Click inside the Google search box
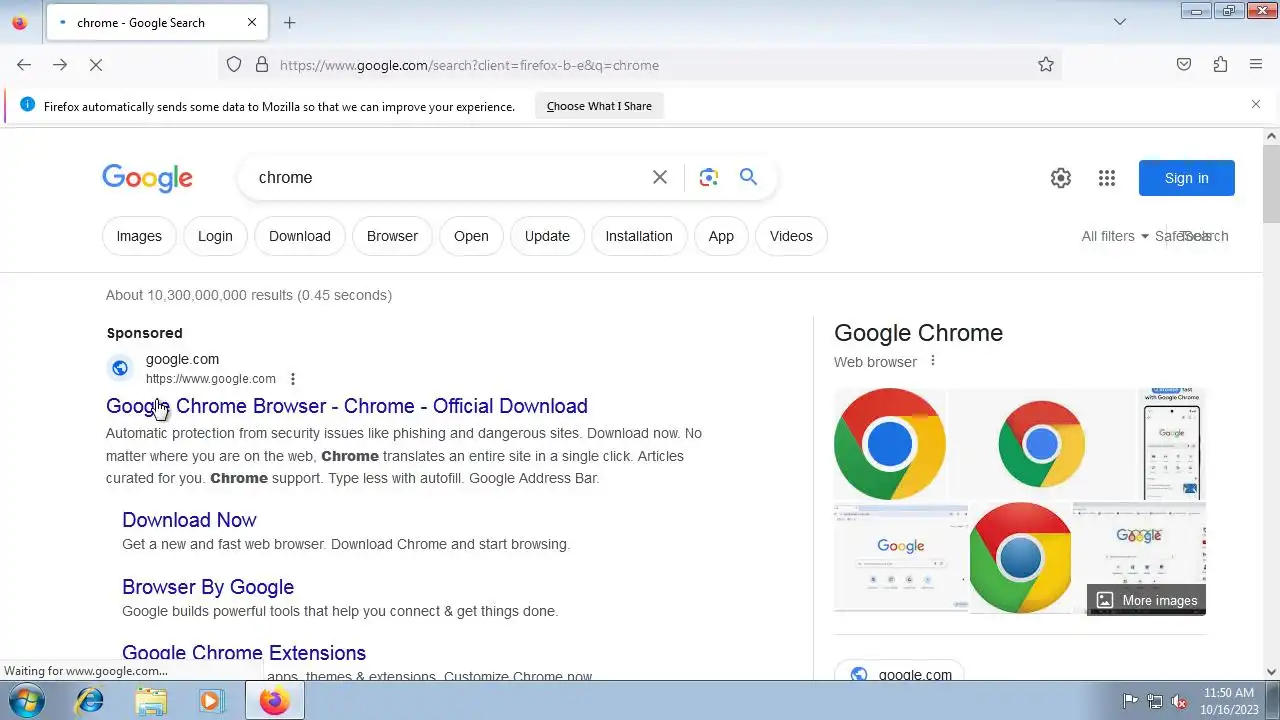The height and width of the screenshot is (720, 1280). (x=450, y=177)
